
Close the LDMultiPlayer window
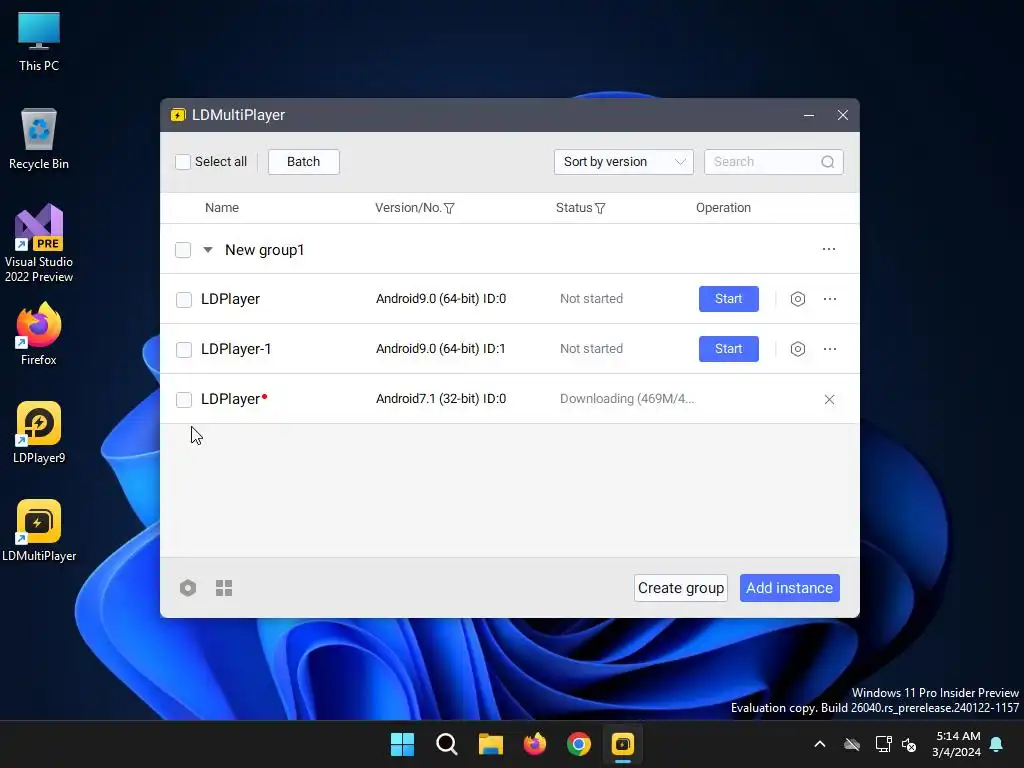click(842, 115)
